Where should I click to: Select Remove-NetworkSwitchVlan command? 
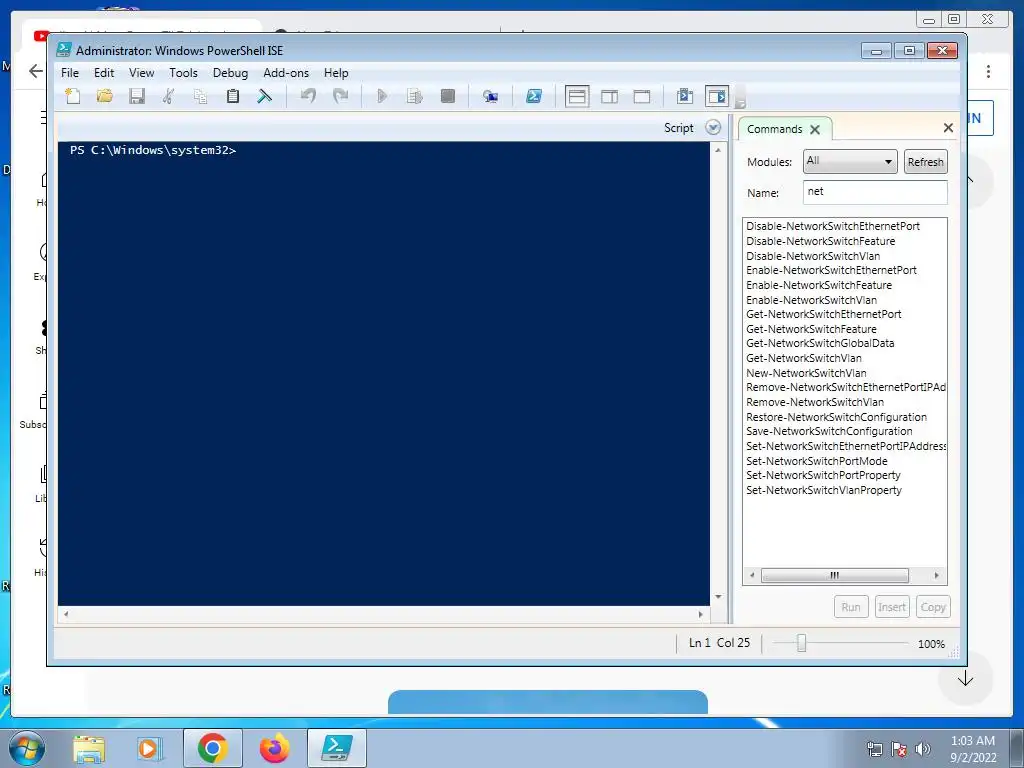(815, 402)
